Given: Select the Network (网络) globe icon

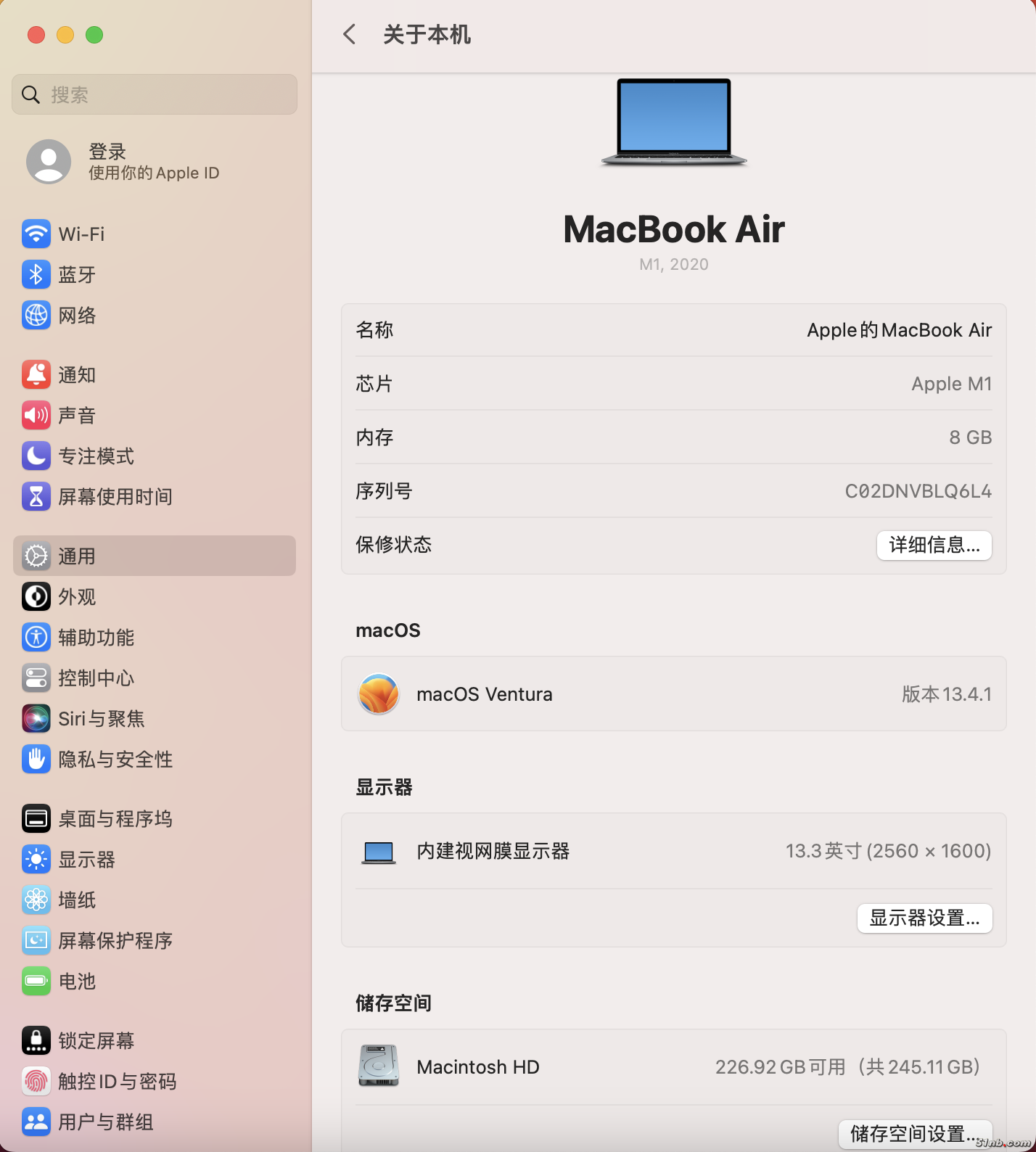Looking at the screenshot, I should pyautogui.click(x=36, y=315).
